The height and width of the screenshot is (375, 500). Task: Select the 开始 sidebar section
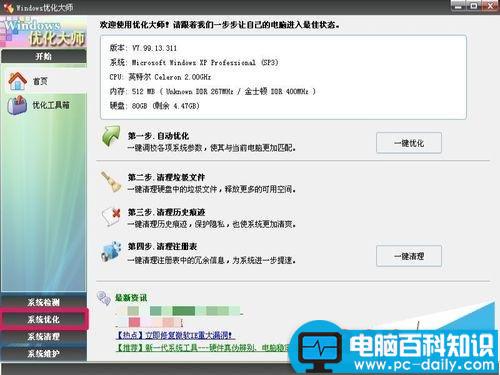[44, 56]
